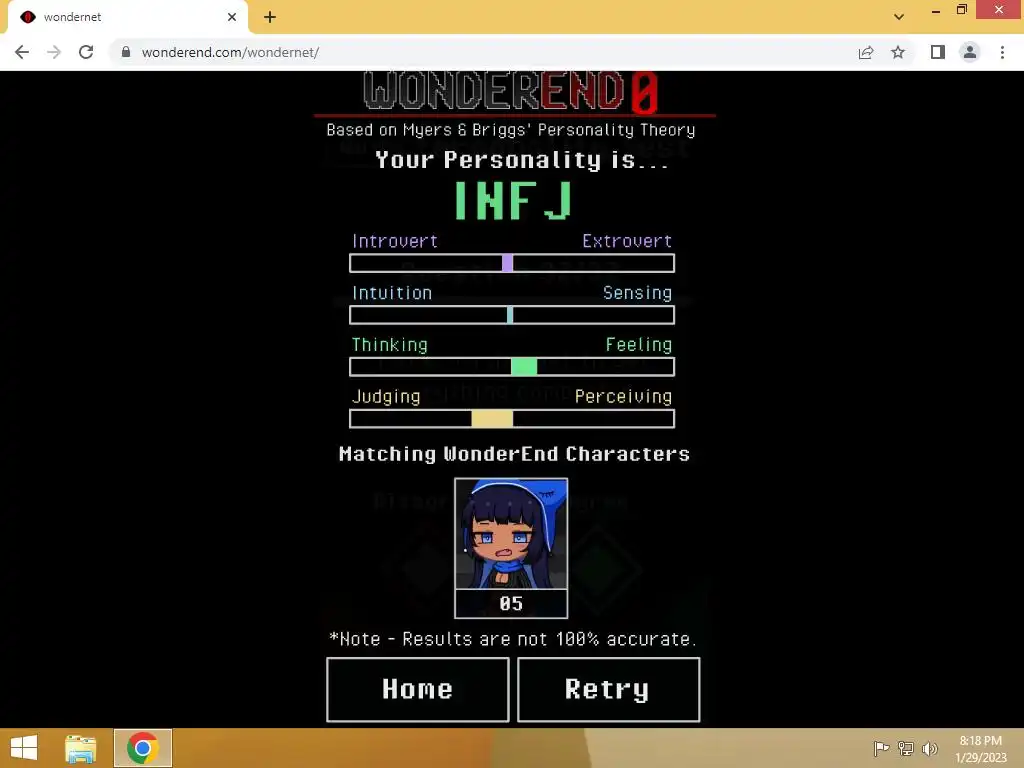Click the 'Sensing' label
1024x768 pixels.
point(637,293)
